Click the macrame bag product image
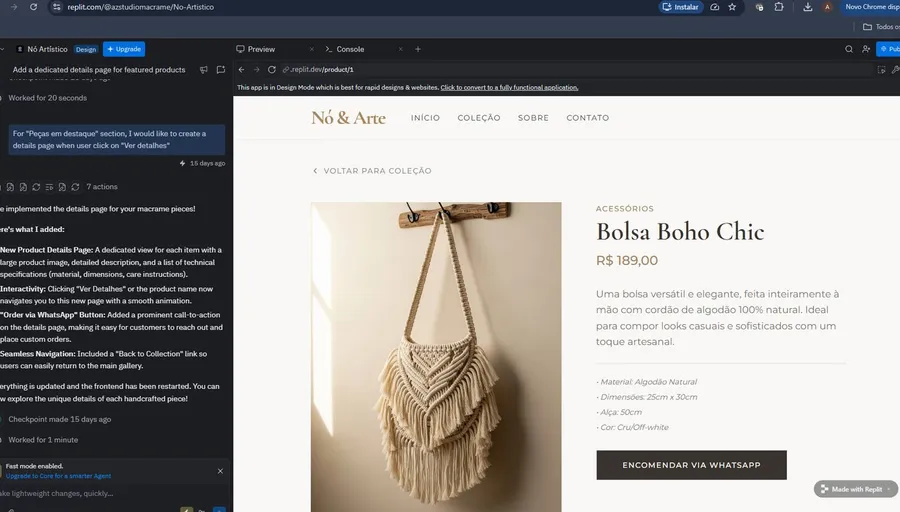The height and width of the screenshot is (512, 900). [x=436, y=356]
